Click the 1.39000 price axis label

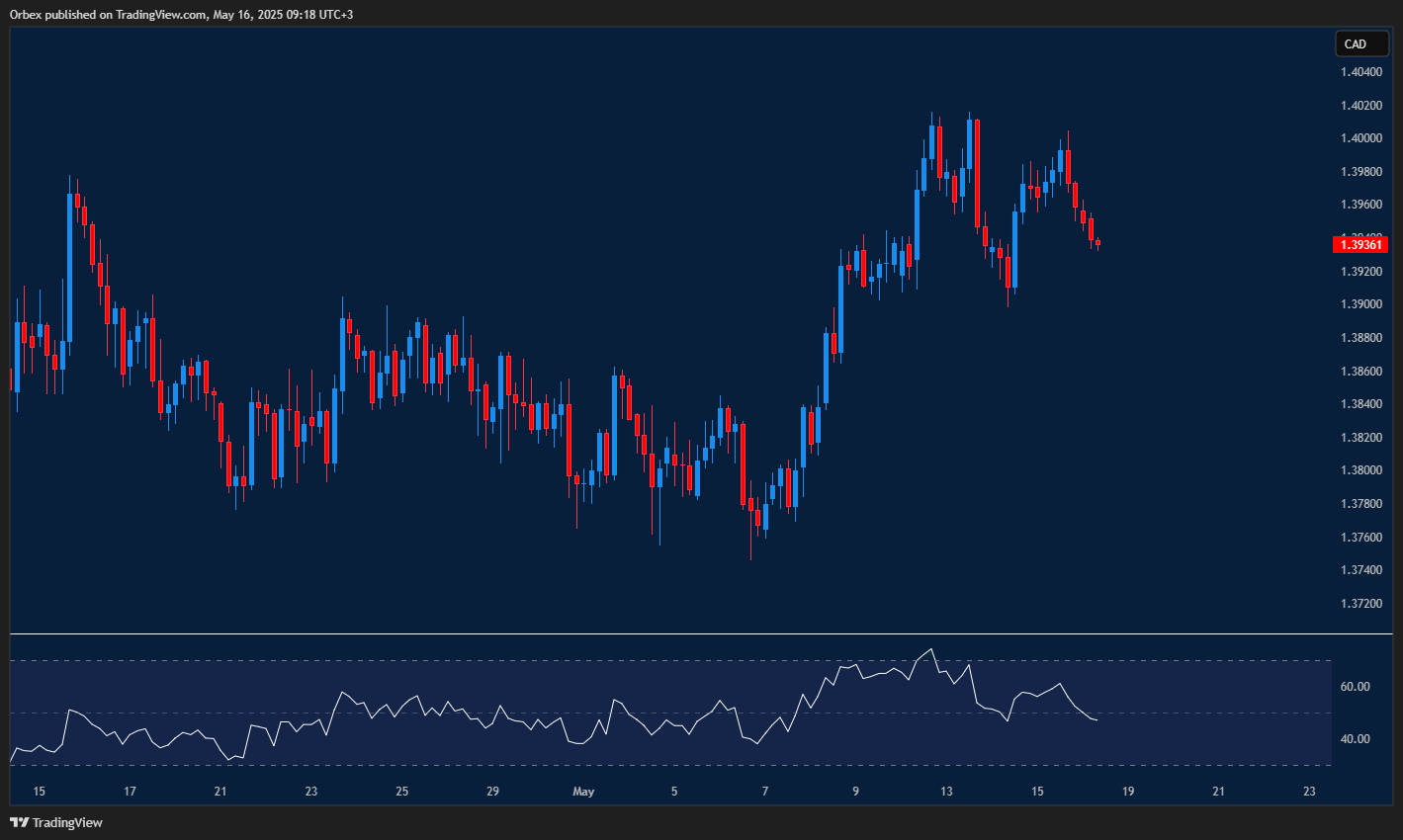click(1360, 304)
